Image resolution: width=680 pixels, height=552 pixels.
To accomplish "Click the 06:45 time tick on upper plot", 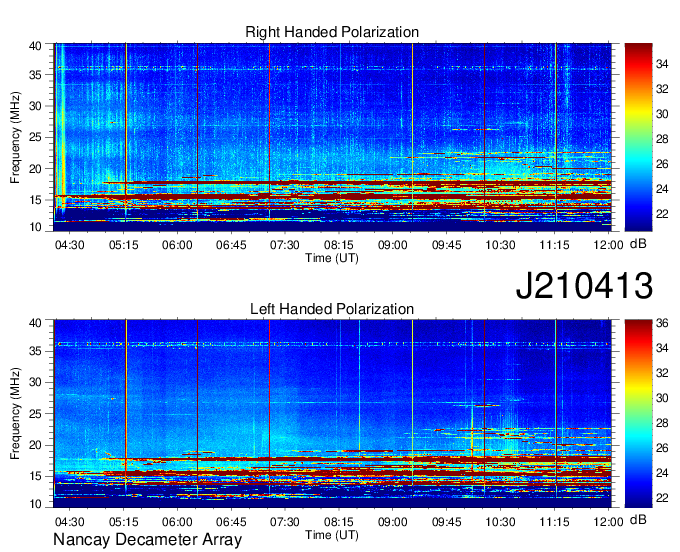I will [x=231, y=245].
